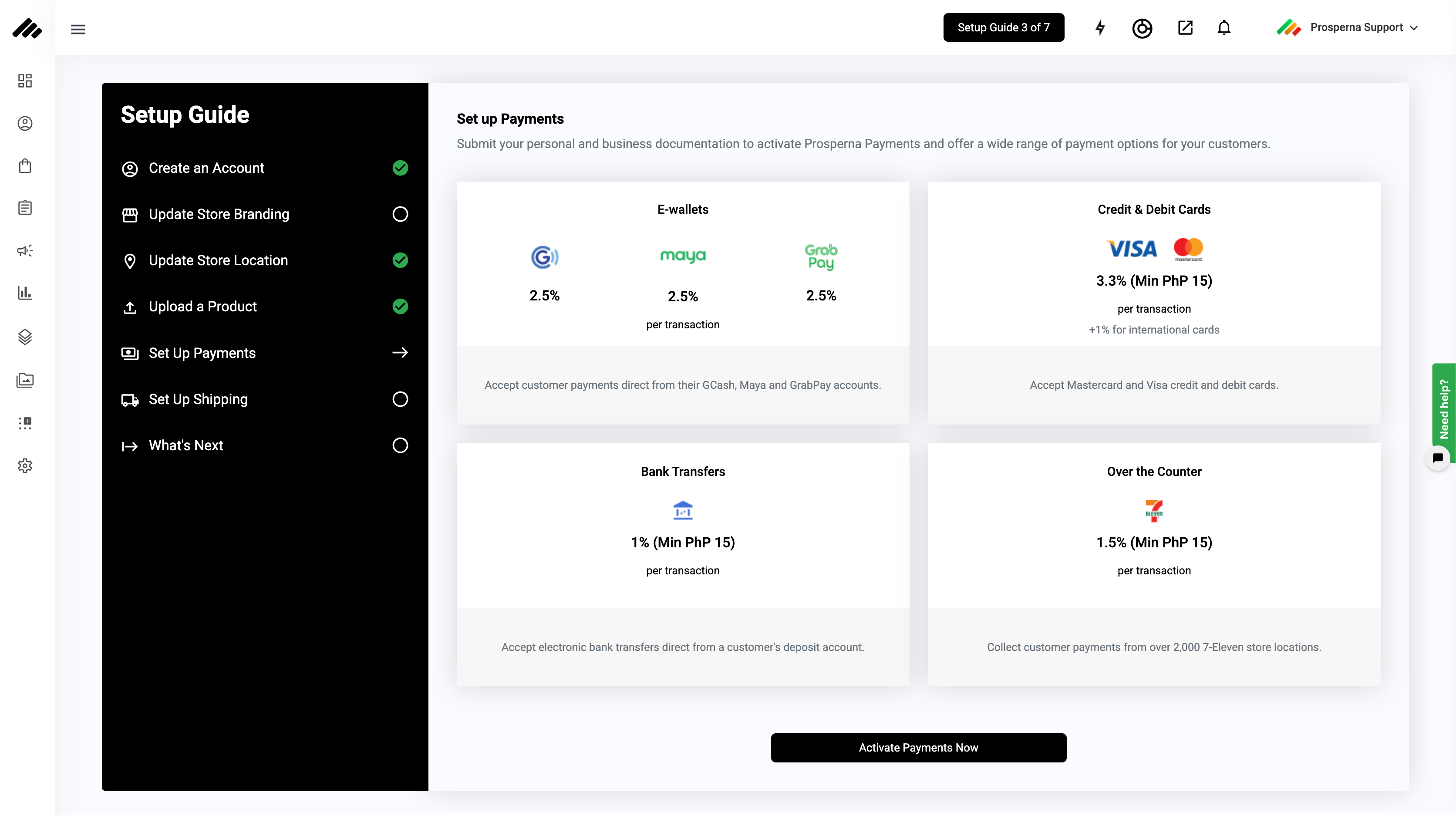1456x816 pixels.
Task: Click the lightning bolt icon in header
Action: (1100, 28)
